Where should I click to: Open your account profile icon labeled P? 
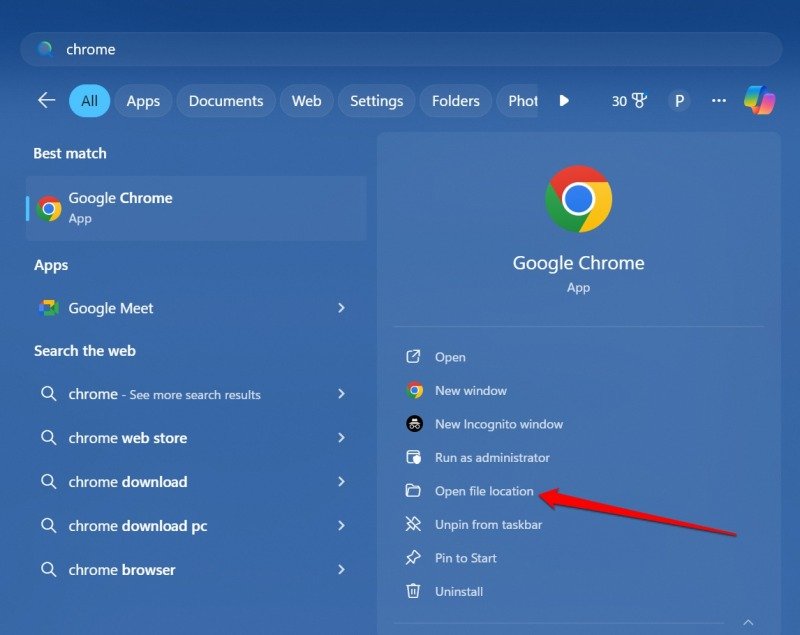679,100
